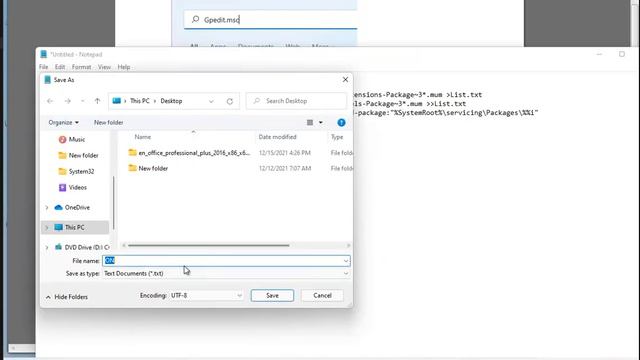
Task: Create a New folder from the toolbar
Action: 109,122
